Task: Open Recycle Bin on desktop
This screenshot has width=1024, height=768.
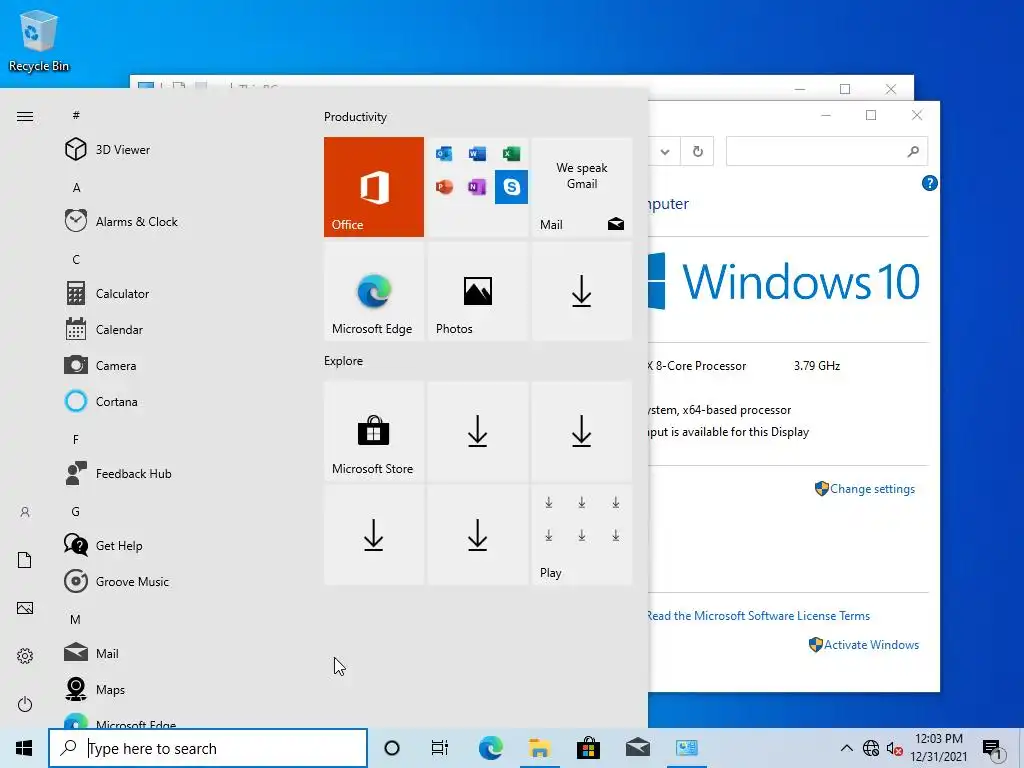Action: (x=39, y=41)
